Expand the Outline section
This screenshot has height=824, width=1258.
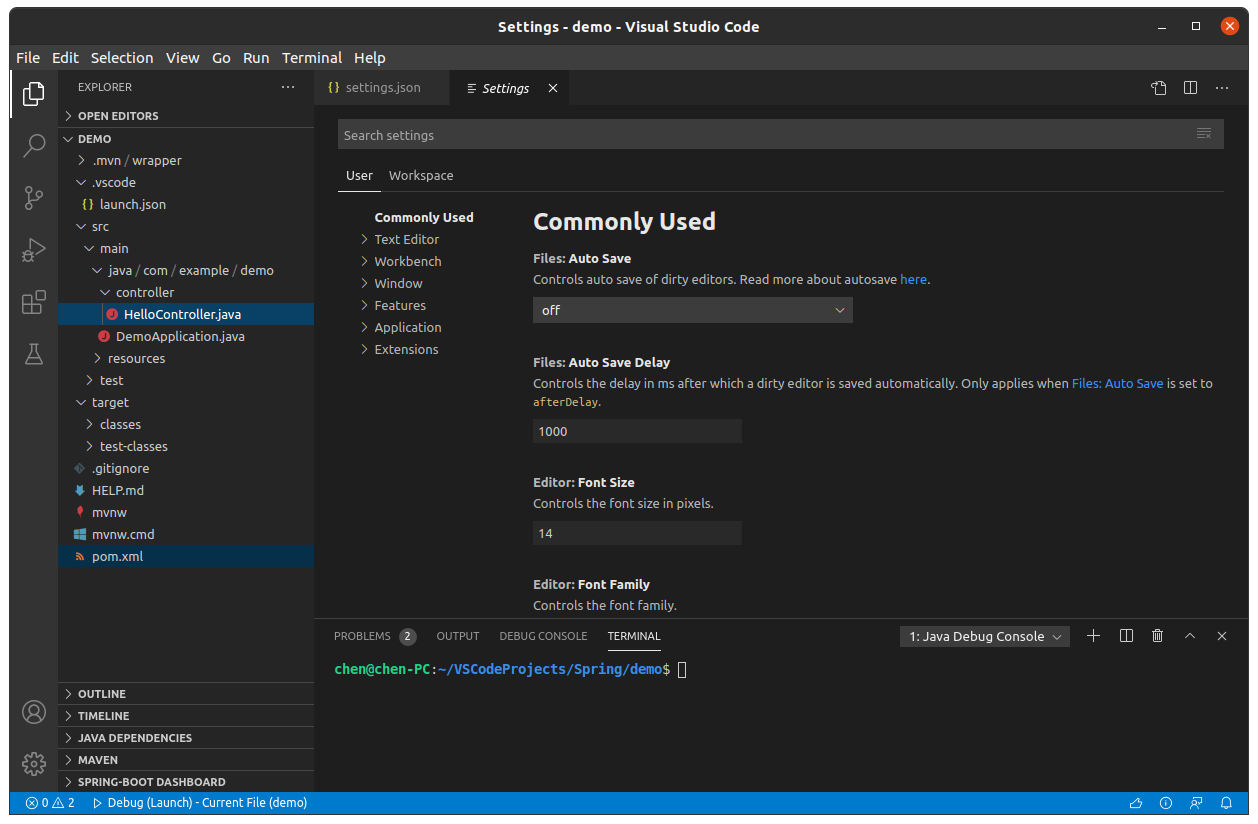click(x=186, y=694)
